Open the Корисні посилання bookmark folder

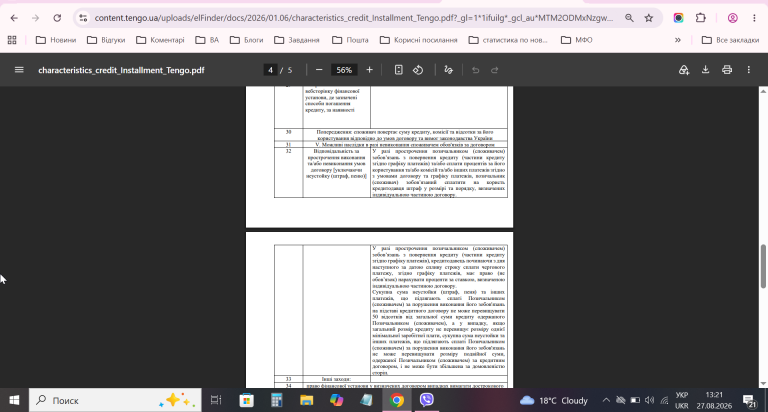419,40
